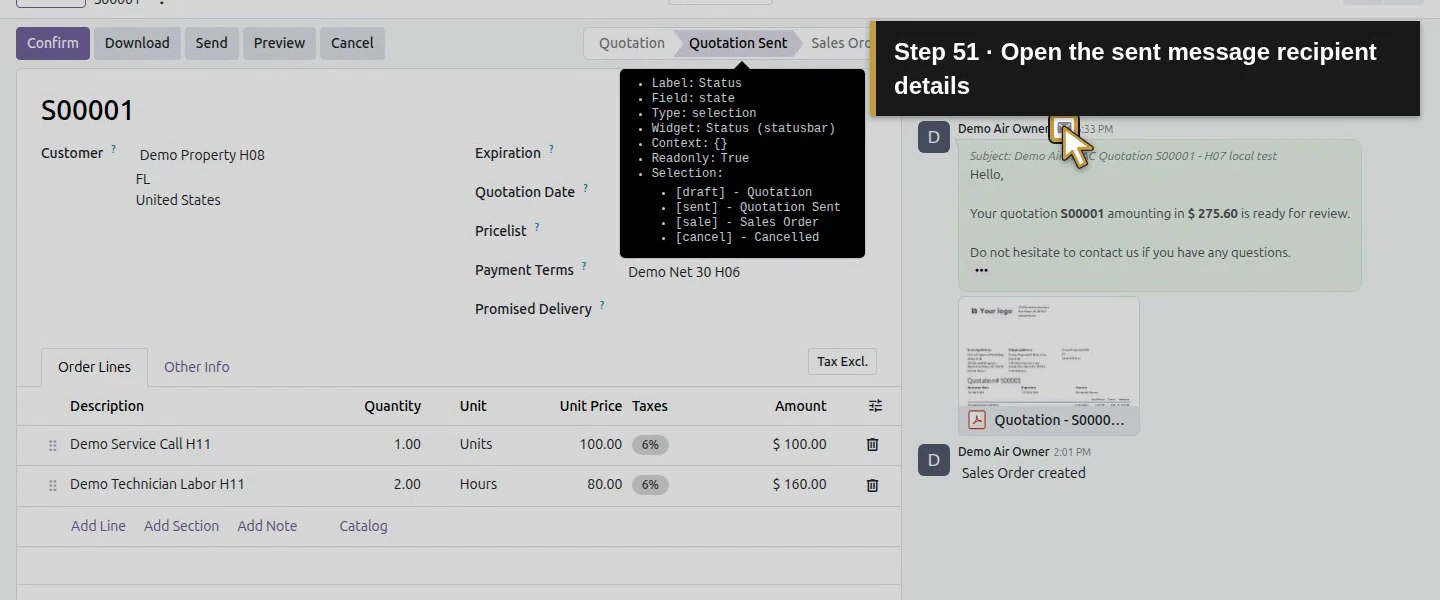
Task: Click the Demo Service Call H11 description cell
Action: tap(140, 444)
